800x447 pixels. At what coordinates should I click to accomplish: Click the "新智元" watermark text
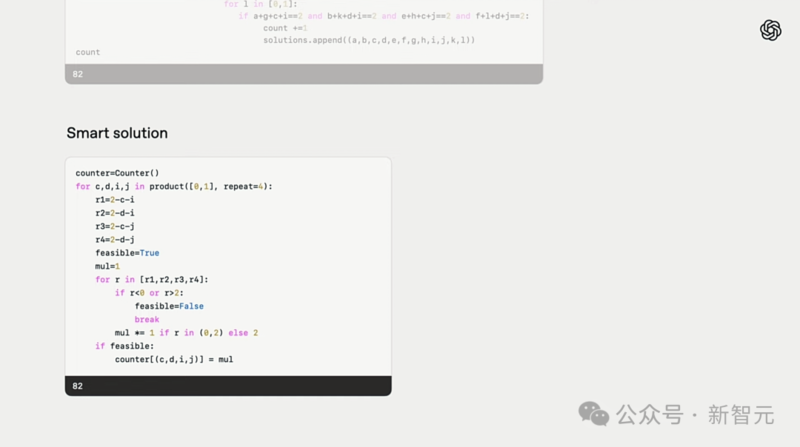pos(741,414)
